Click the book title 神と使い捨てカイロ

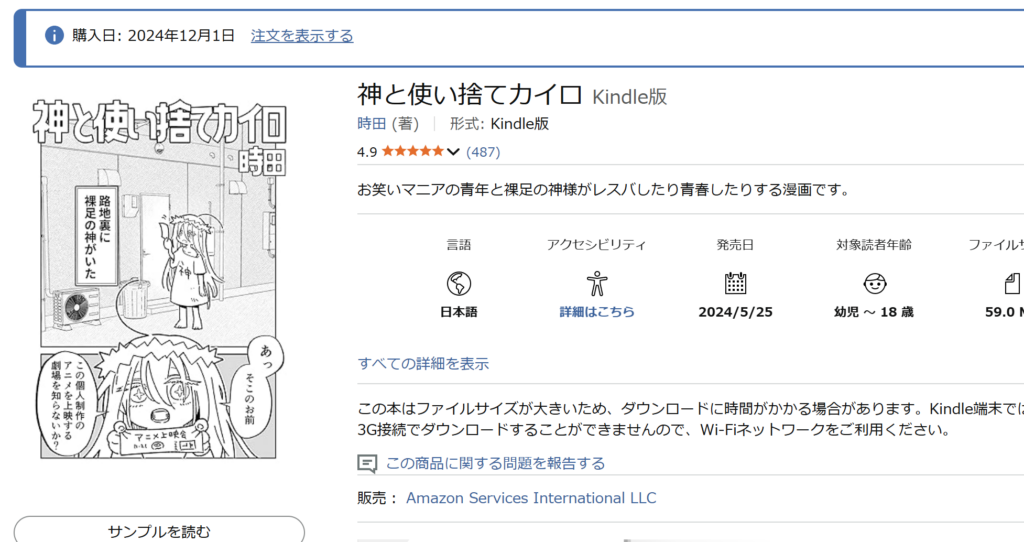pos(469,95)
